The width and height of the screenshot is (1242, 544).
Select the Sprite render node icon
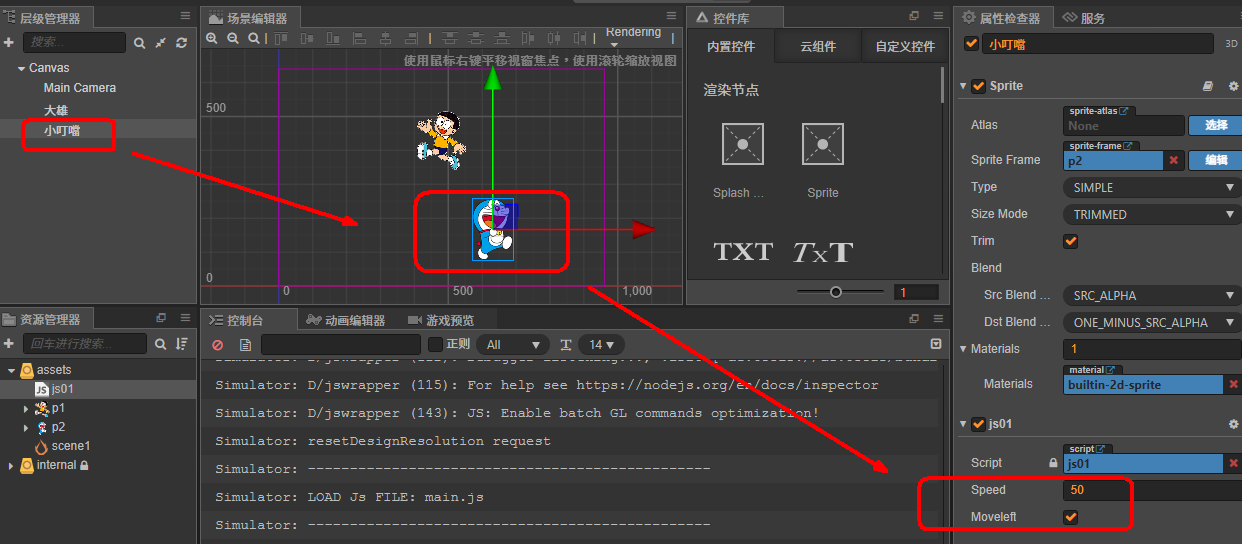823,144
